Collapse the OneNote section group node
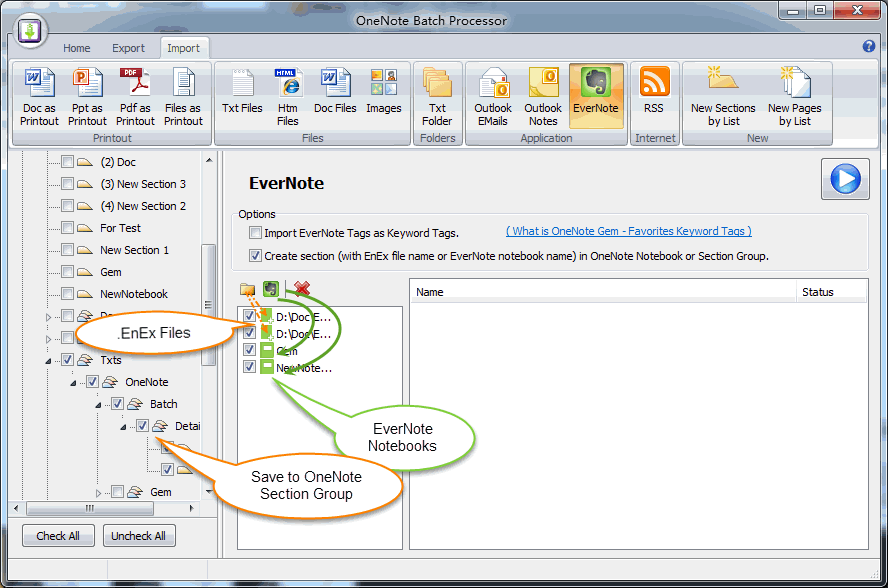Screen dimensions: 888x588 point(73,382)
